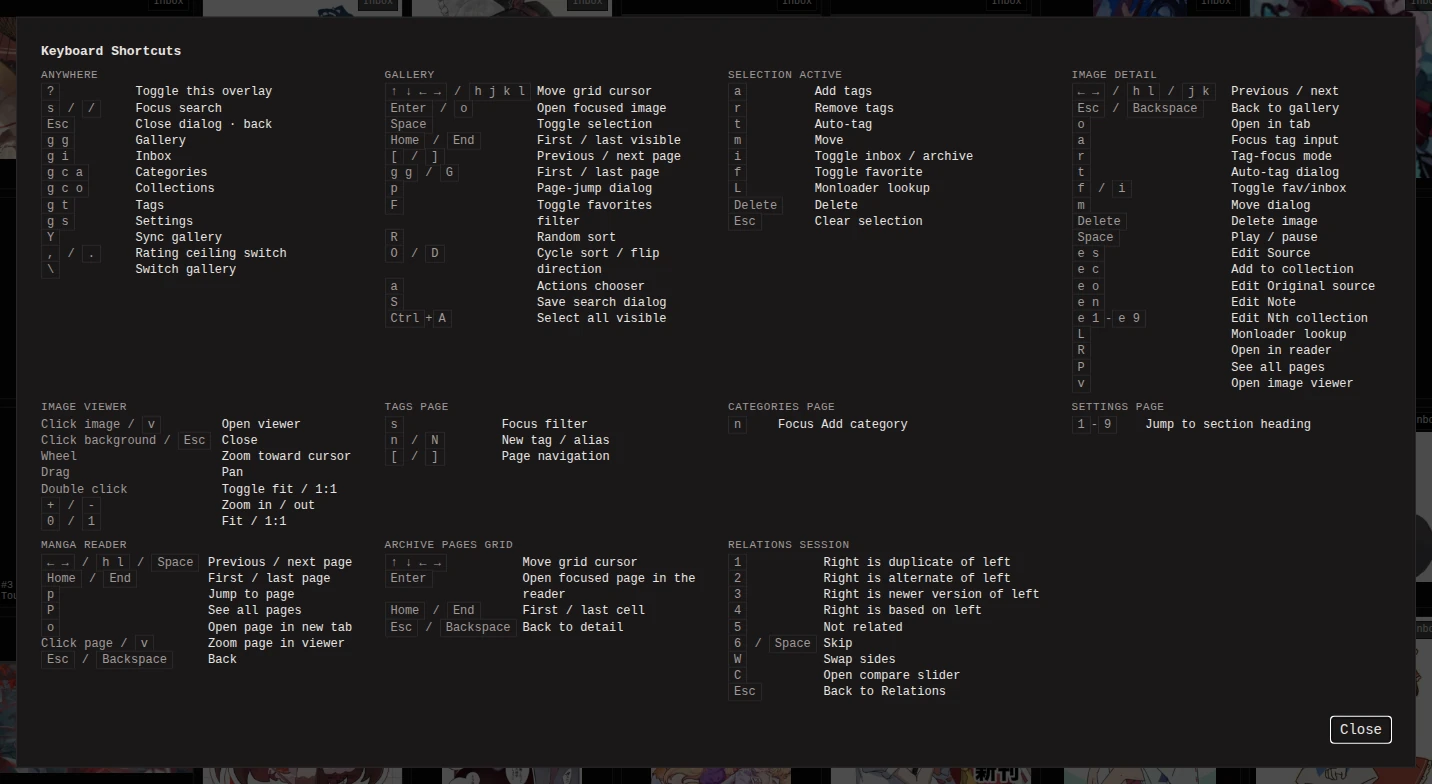Viewport: 1432px width, 784px height.
Task: Click the "Edit Original source" entry
Action: [x=1303, y=286]
